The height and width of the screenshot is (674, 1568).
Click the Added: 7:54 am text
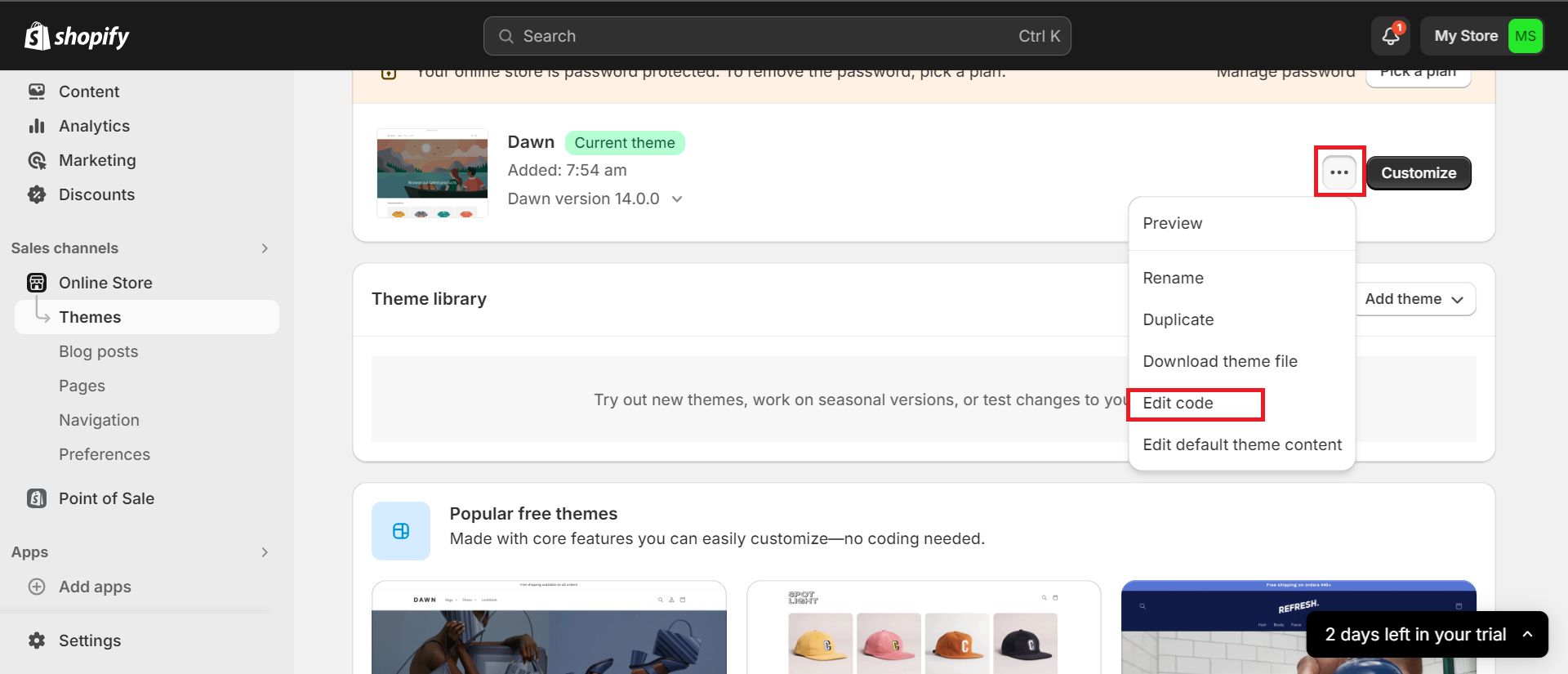tap(568, 170)
